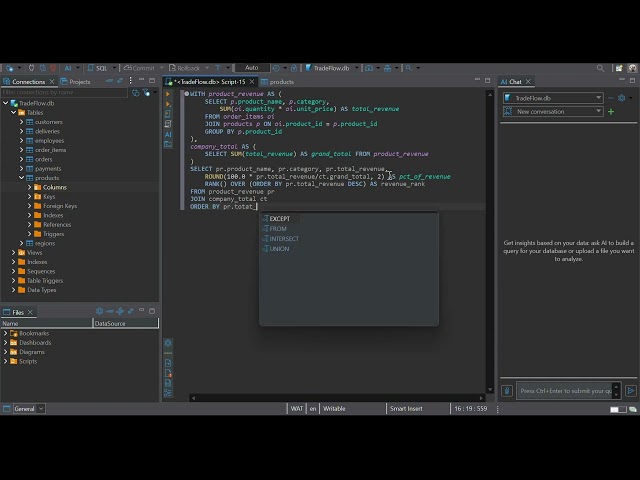Open the New conversation dropdown
Viewport: 640px width, 480px height.
(x=553, y=111)
